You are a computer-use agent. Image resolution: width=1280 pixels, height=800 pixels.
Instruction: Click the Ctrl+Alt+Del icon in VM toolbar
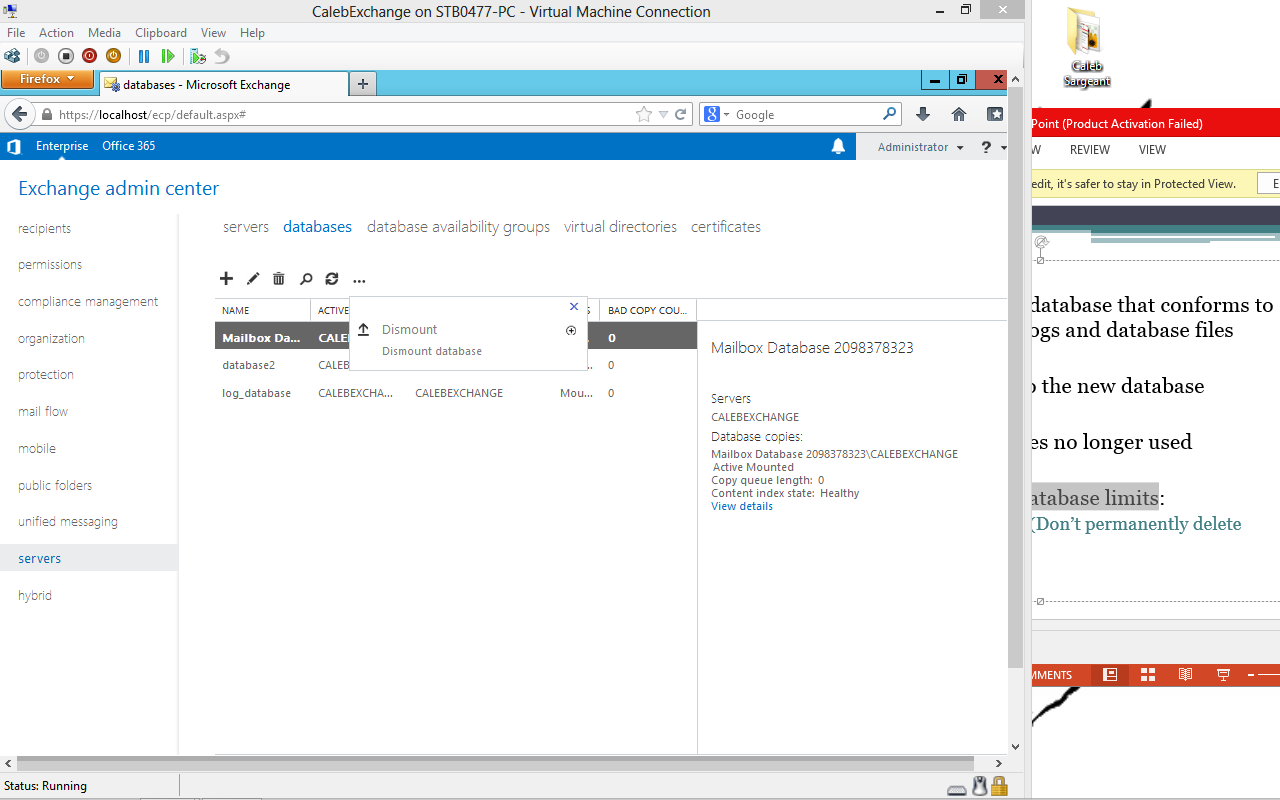12,56
